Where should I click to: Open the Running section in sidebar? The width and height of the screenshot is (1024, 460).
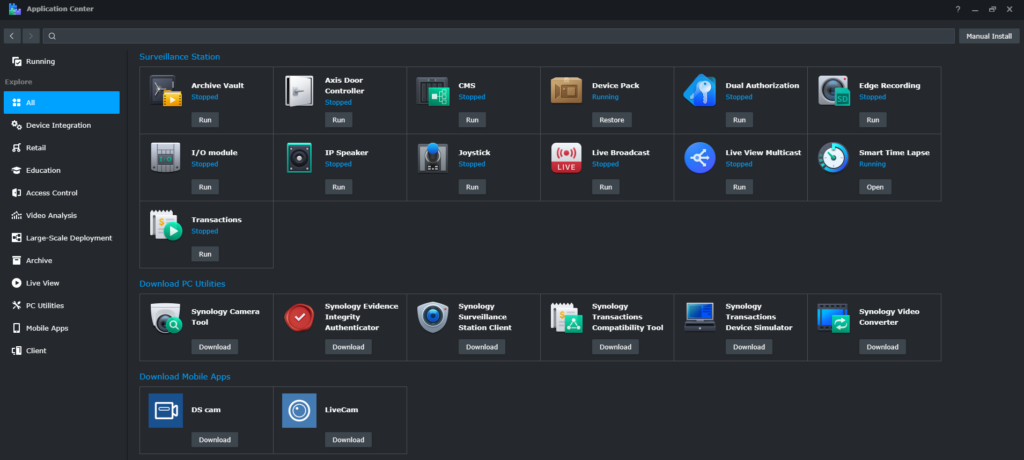tap(61, 61)
